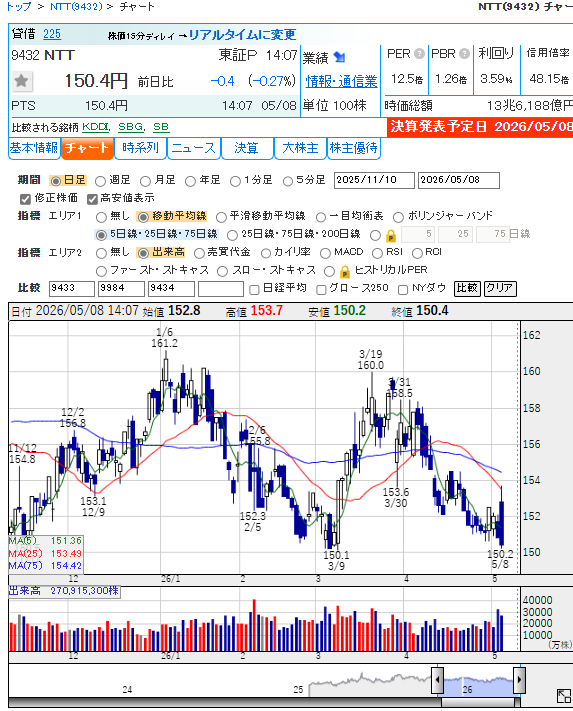573x711 pixels.
Task: Open the リアルタイムに変更 link
Action: tap(243, 35)
